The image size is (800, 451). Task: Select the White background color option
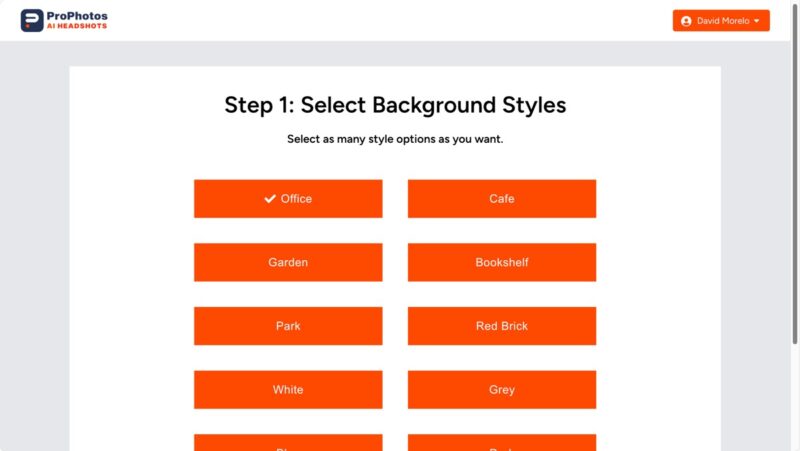click(x=288, y=390)
